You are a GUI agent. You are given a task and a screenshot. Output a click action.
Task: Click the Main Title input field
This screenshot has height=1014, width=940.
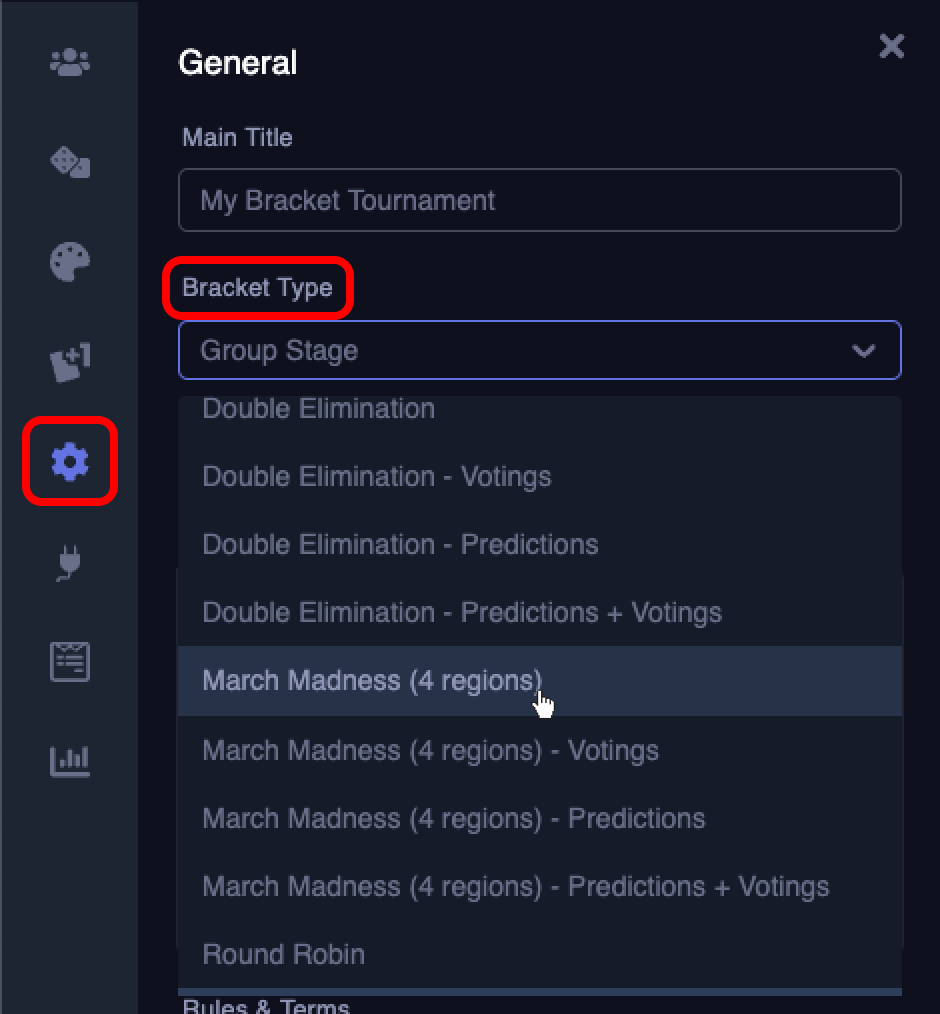tap(540, 201)
